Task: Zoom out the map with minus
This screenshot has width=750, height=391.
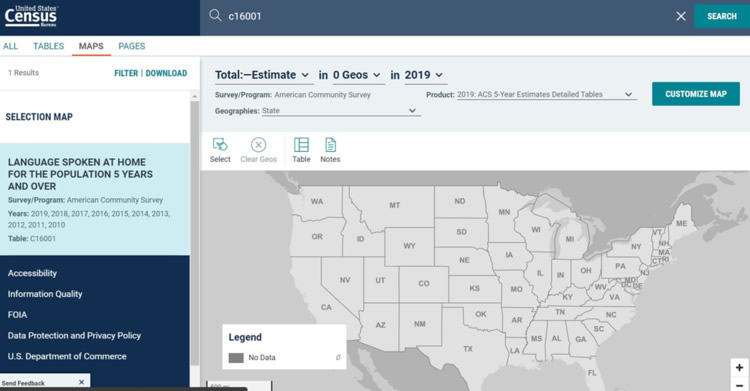Action: pos(739,385)
